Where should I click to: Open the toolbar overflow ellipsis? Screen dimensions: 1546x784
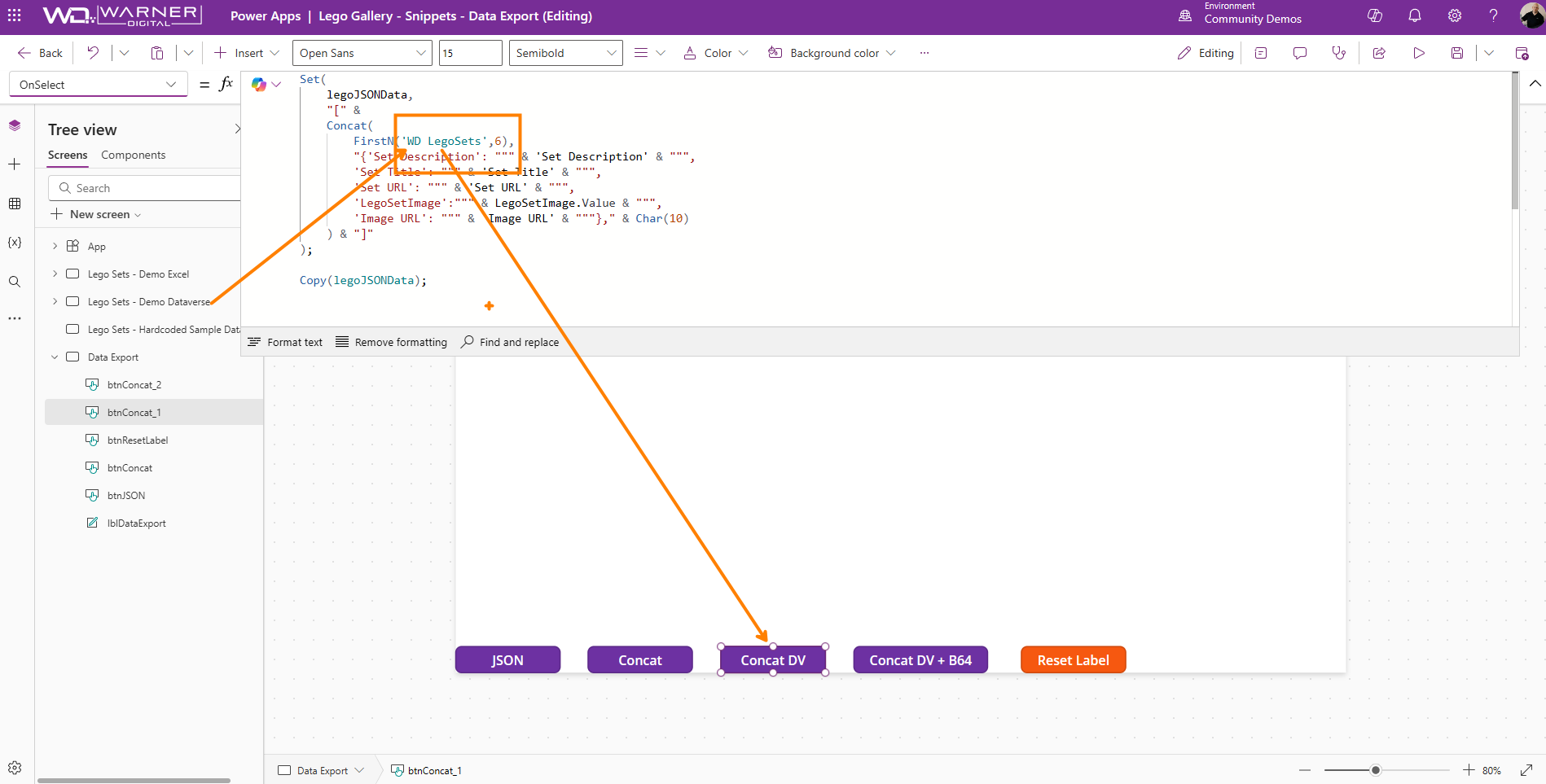pos(924,53)
